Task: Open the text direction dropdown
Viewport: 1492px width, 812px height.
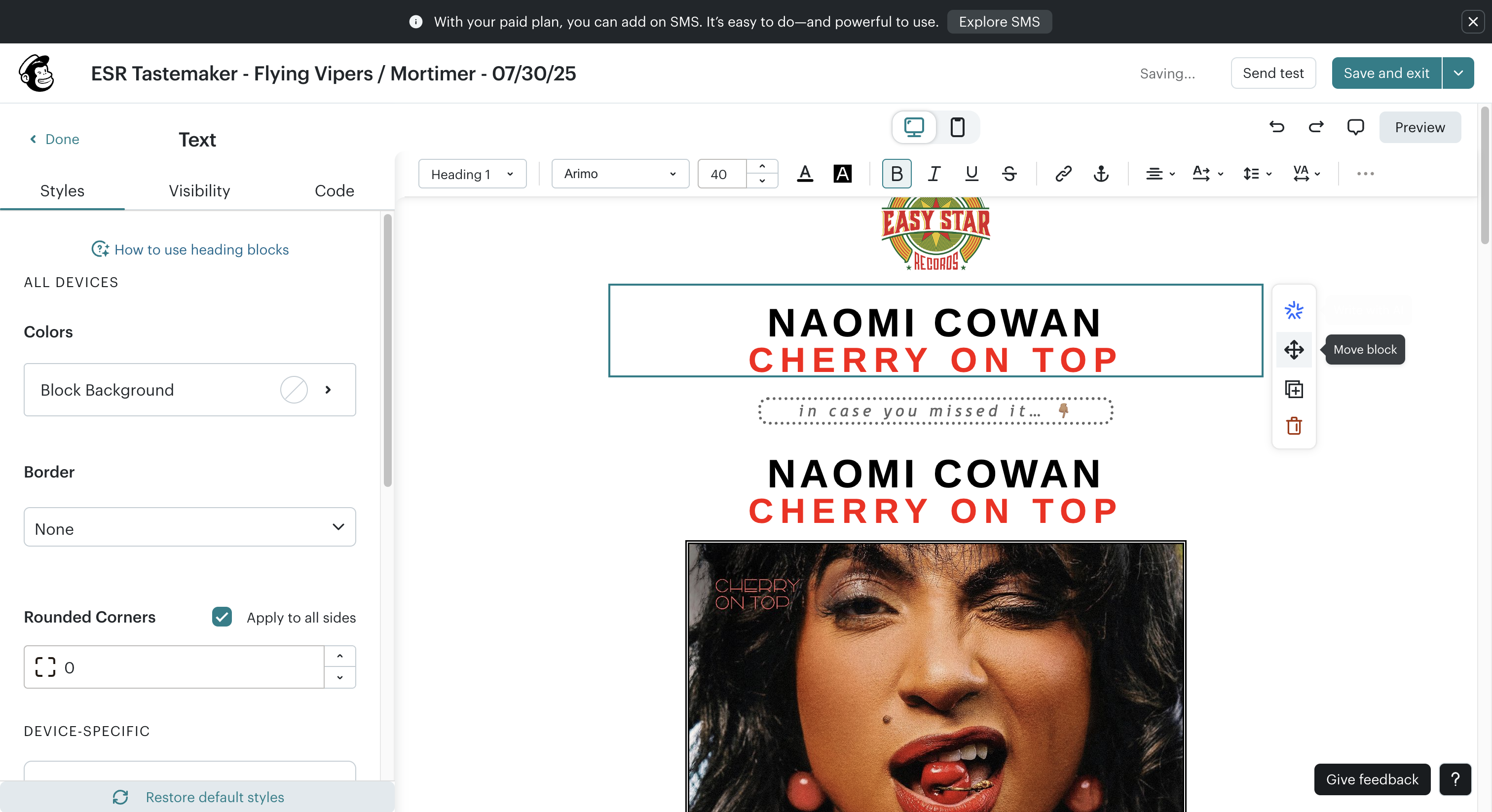Action: (1208, 174)
